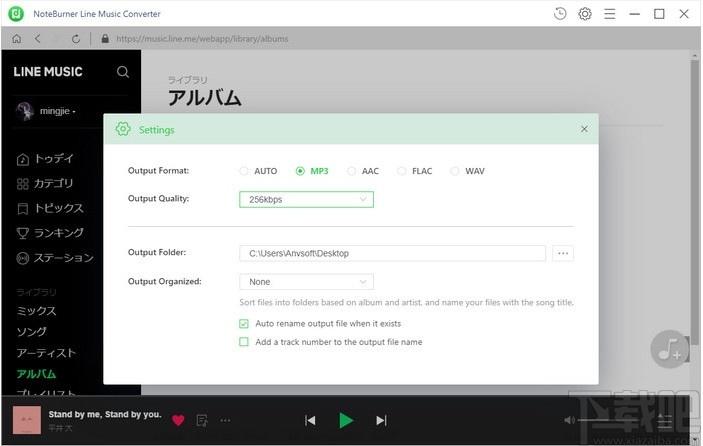This screenshot has width=703, height=446.
Task: Open LINE MUSIC search magnifier
Action: 123,72
